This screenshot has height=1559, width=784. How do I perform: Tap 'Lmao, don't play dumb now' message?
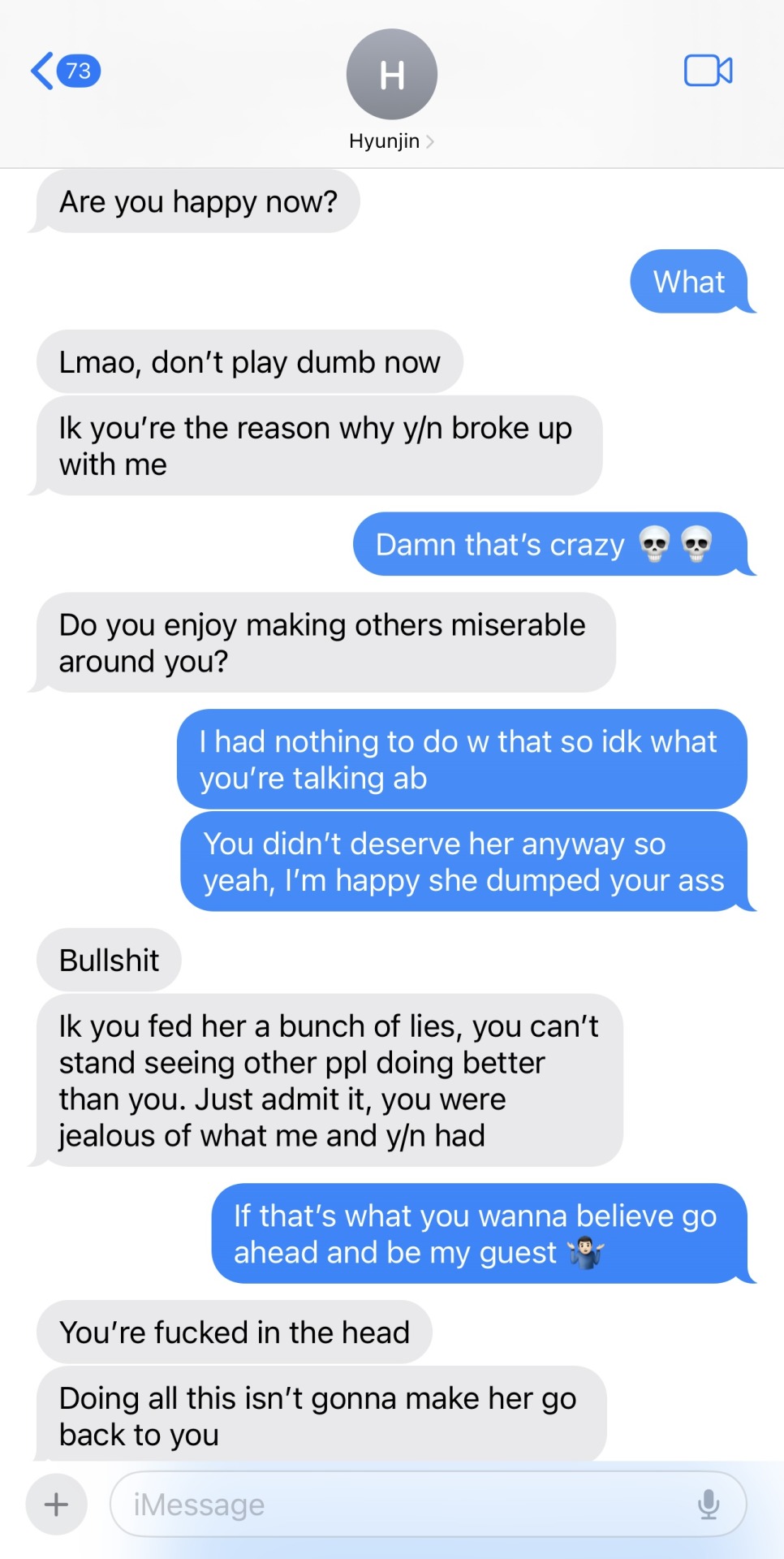click(249, 361)
